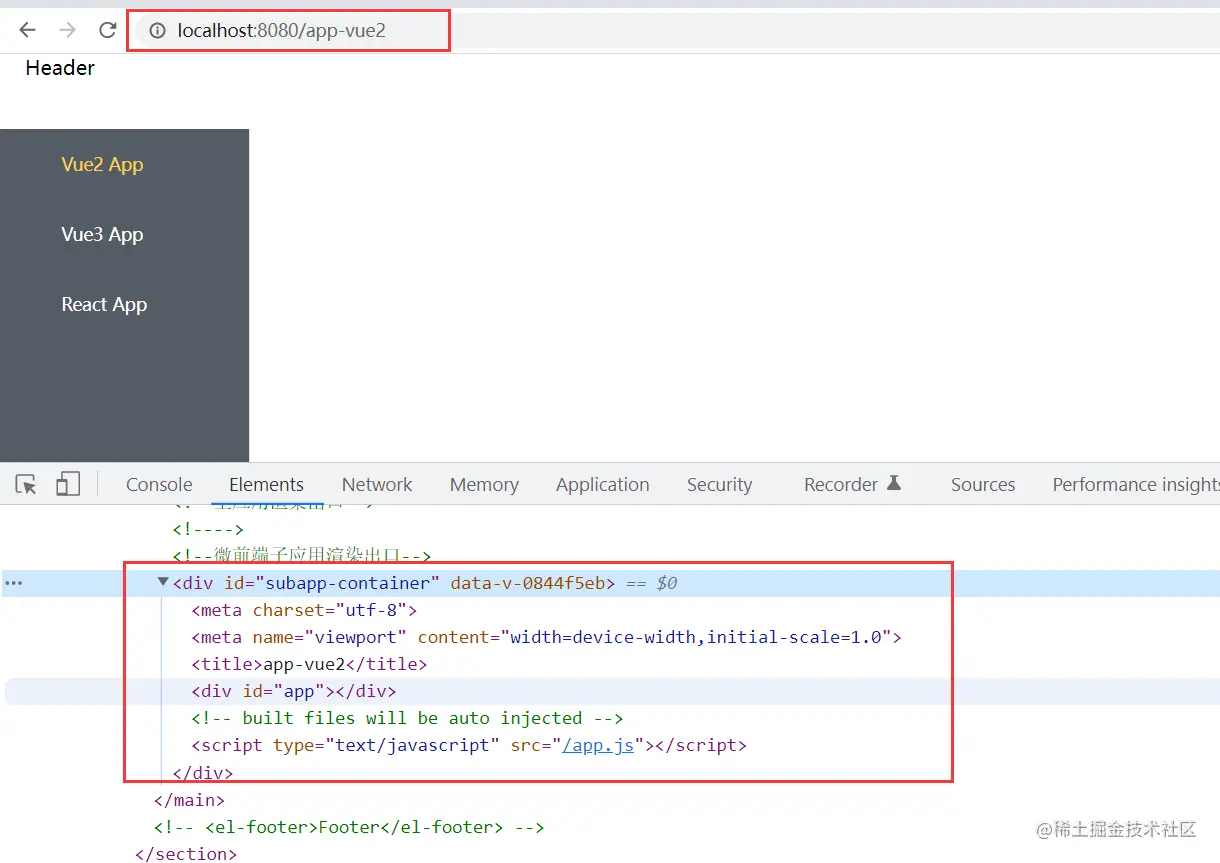Activate the inspect element picker icon
1220x863 pixels.
(x=27, y=485)
